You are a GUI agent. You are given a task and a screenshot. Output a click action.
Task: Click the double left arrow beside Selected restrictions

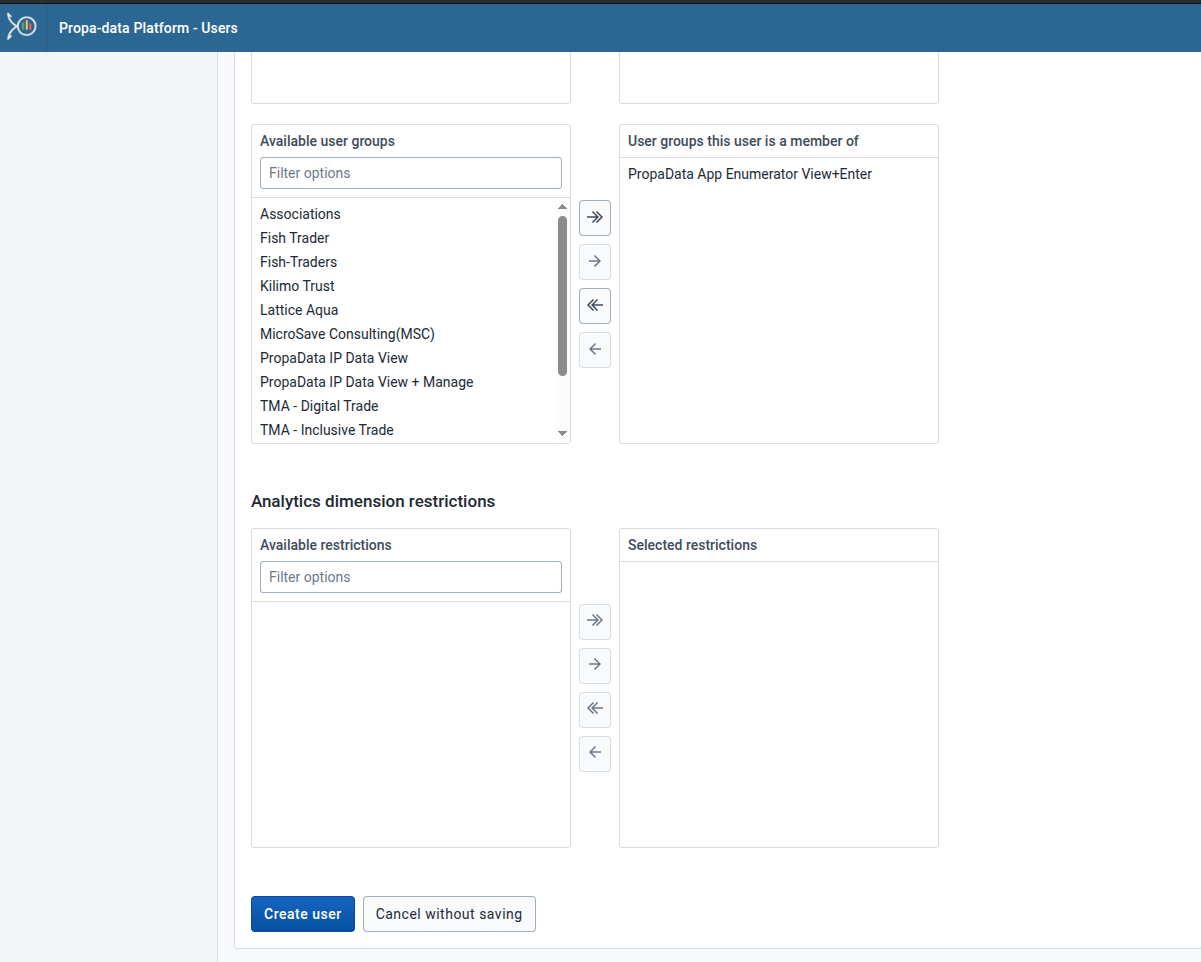point(594,709)
